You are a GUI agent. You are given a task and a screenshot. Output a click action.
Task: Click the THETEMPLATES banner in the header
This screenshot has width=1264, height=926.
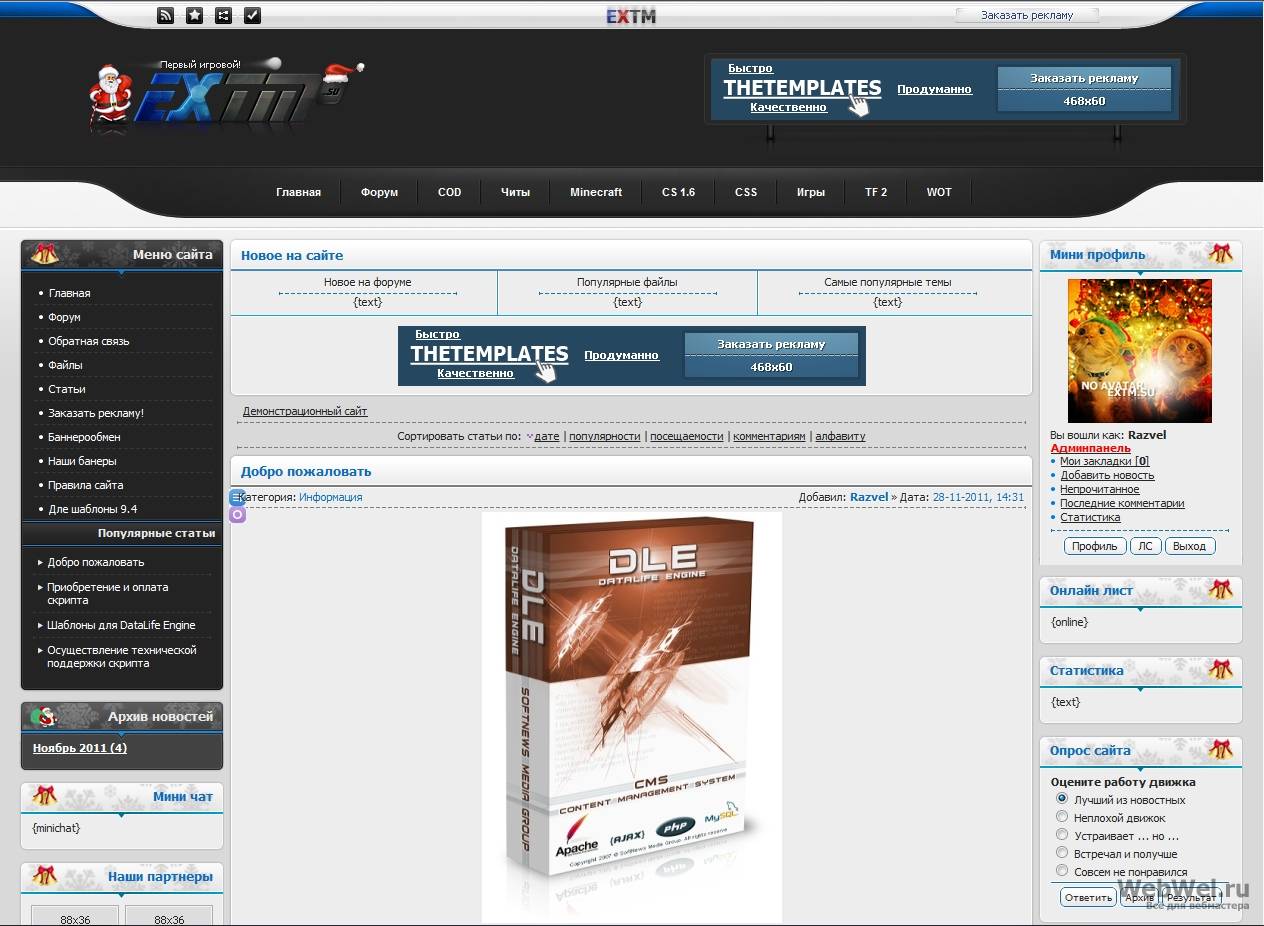click(x=945, y=89)
